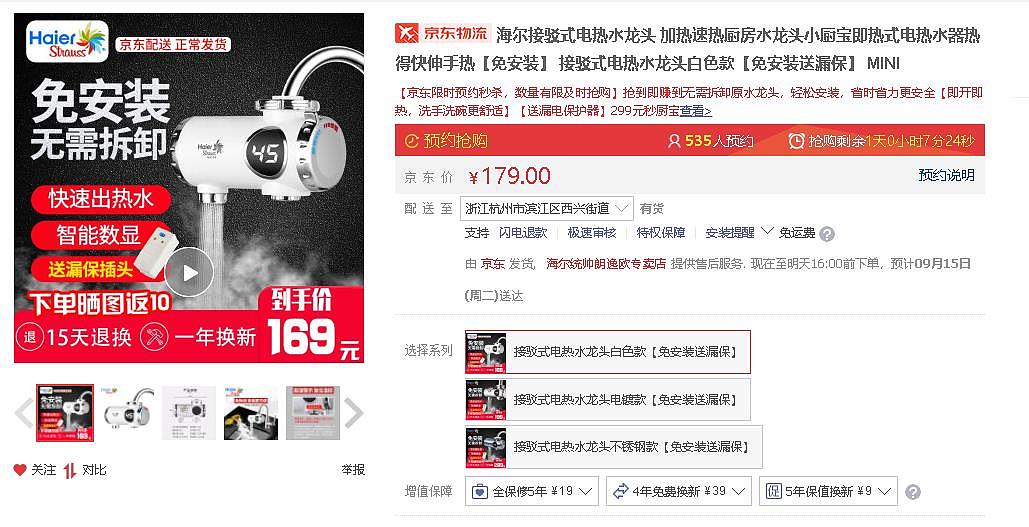1029x527 pixels.
Task: Click the 增值保障 help question icon
Action: [x=913, y=492]
